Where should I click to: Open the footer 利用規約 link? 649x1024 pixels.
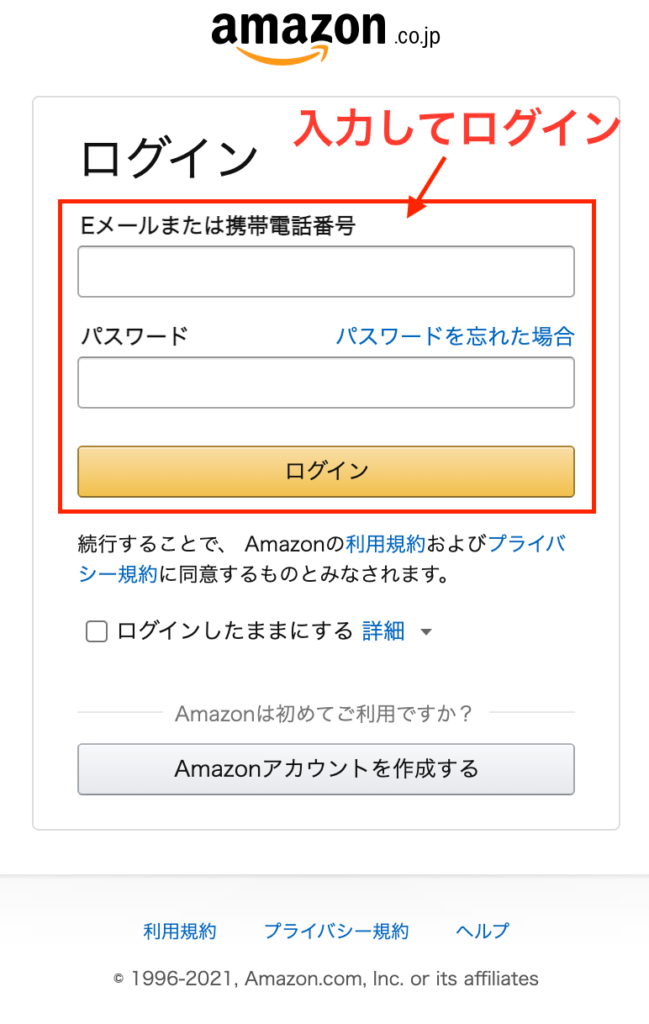coord(180,931)
